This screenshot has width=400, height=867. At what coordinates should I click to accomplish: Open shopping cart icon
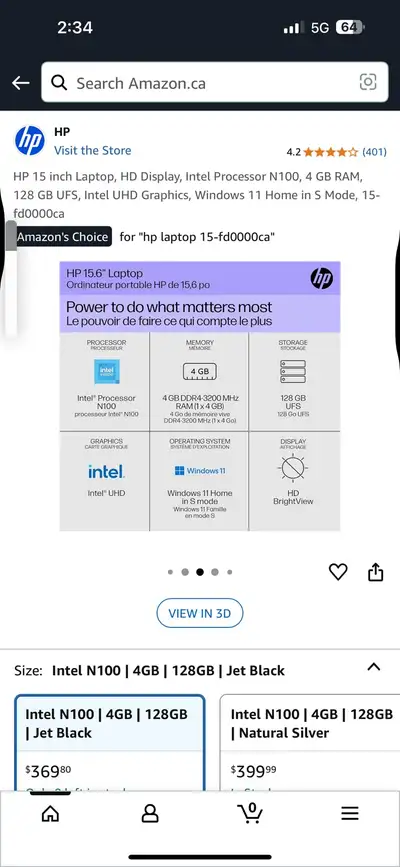[250, 812]
